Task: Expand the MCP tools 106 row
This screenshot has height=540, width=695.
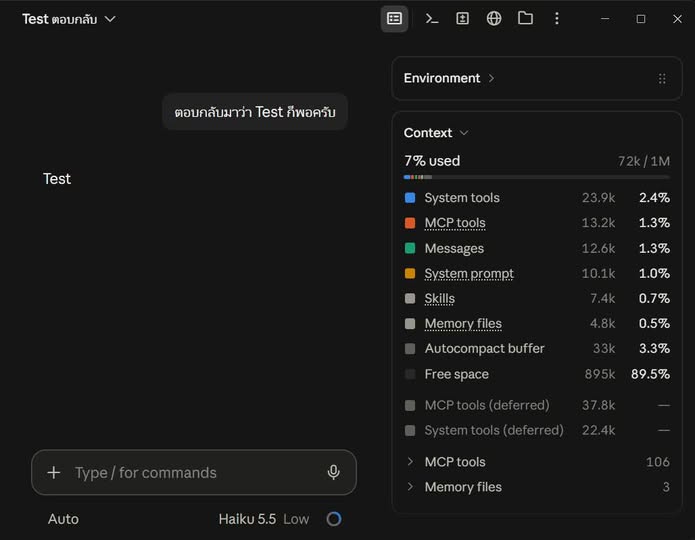Action: tap(537, 462)
